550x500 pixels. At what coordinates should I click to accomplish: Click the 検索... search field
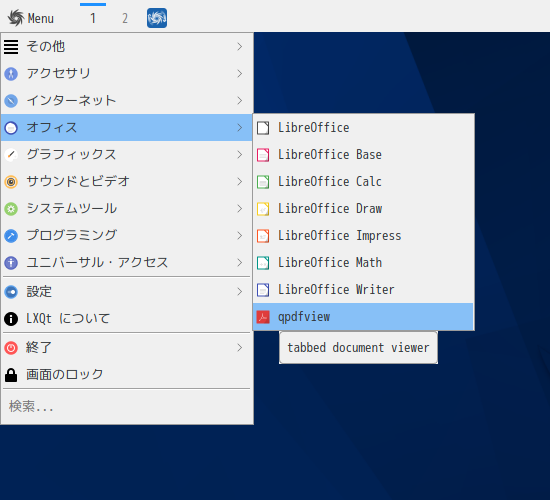point(127,406)
